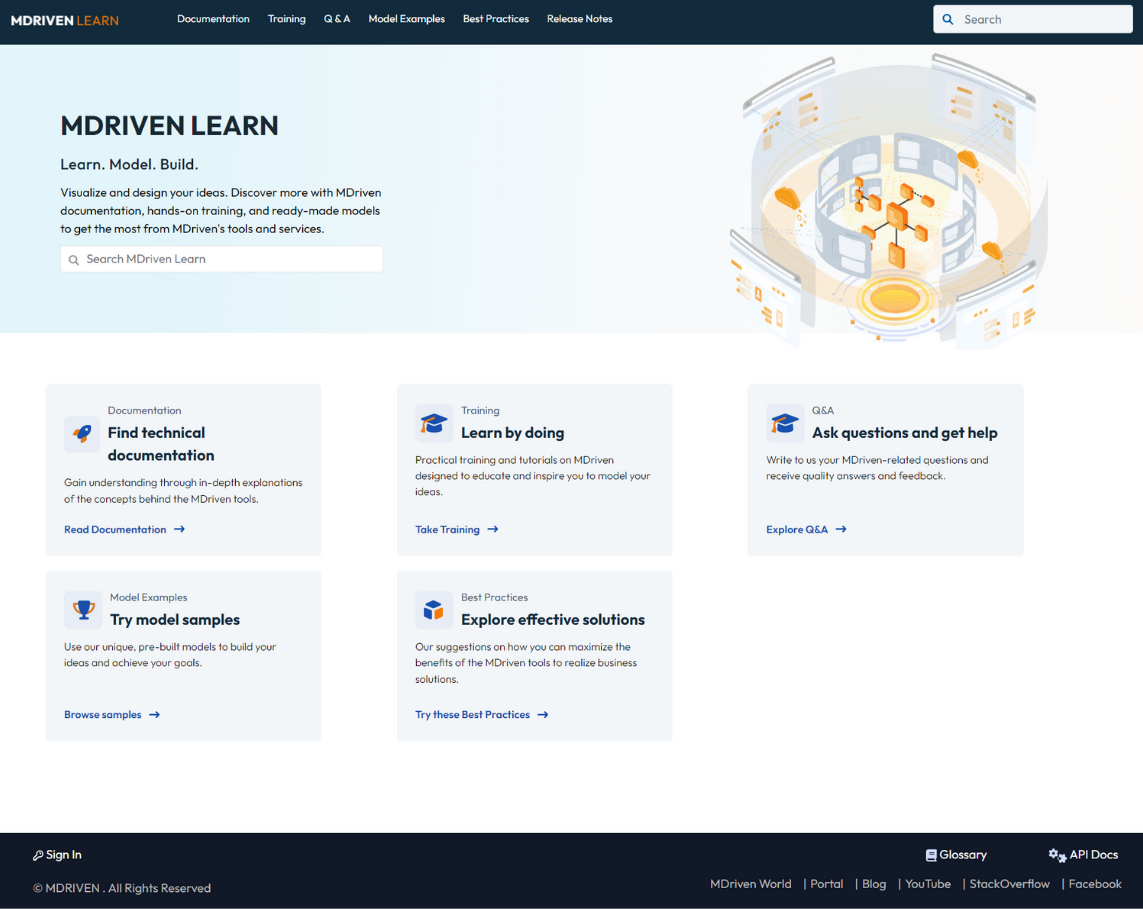The height and width of the screenshot is (909, 1143).
Task: Select Model Examples in the navigation bar
Action: tap(406, 19)
